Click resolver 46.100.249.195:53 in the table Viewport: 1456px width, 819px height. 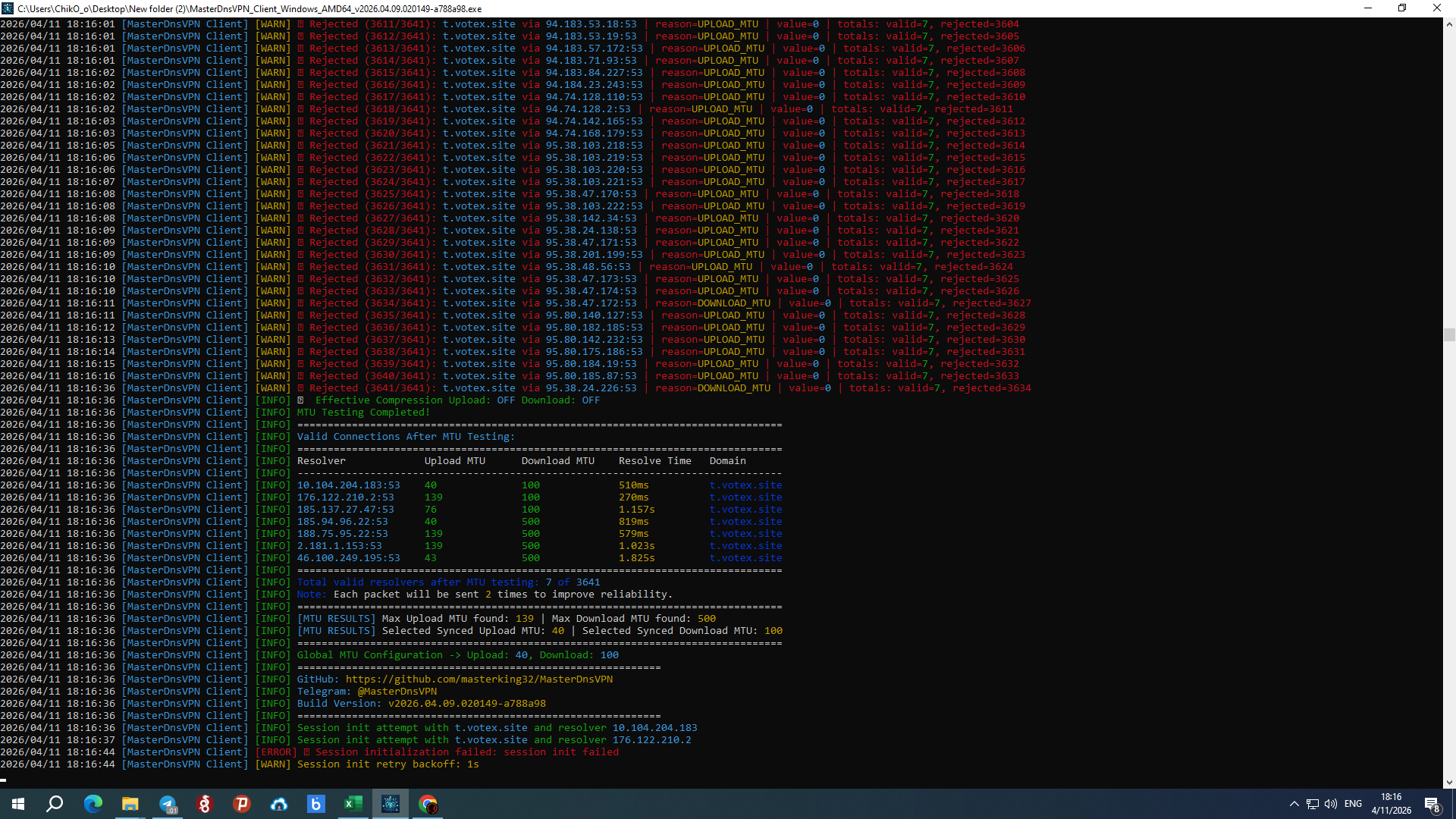coord(348,558)
